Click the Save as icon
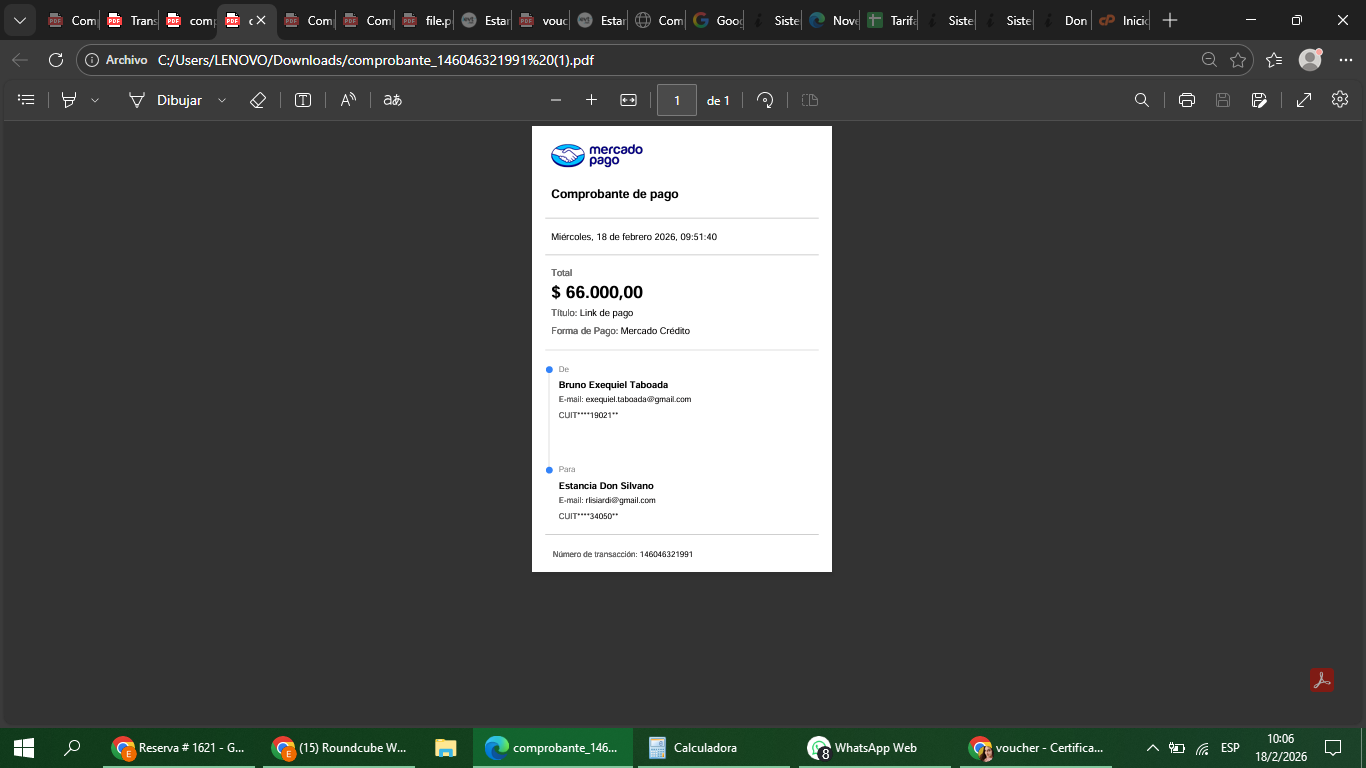The height and width of the screenshot is (768, 1366). point(1259,100)
